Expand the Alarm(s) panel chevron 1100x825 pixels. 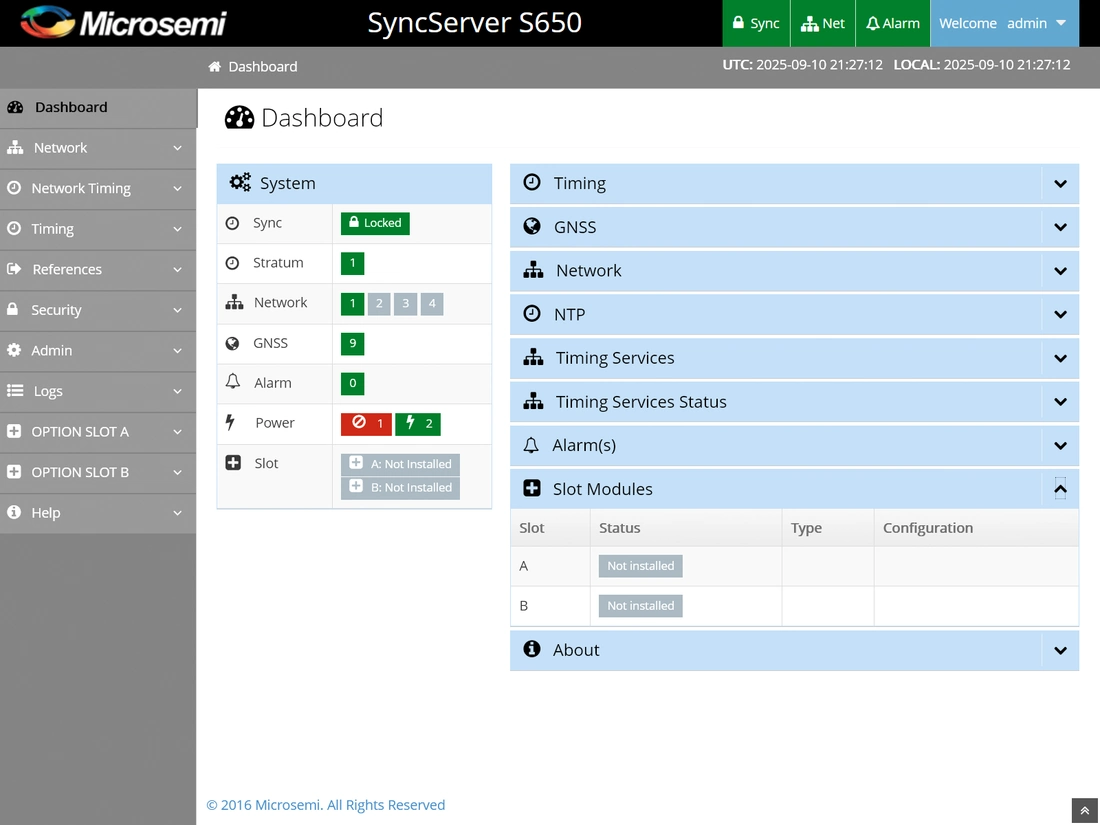pyautogui.click(x=1060, y=445)
